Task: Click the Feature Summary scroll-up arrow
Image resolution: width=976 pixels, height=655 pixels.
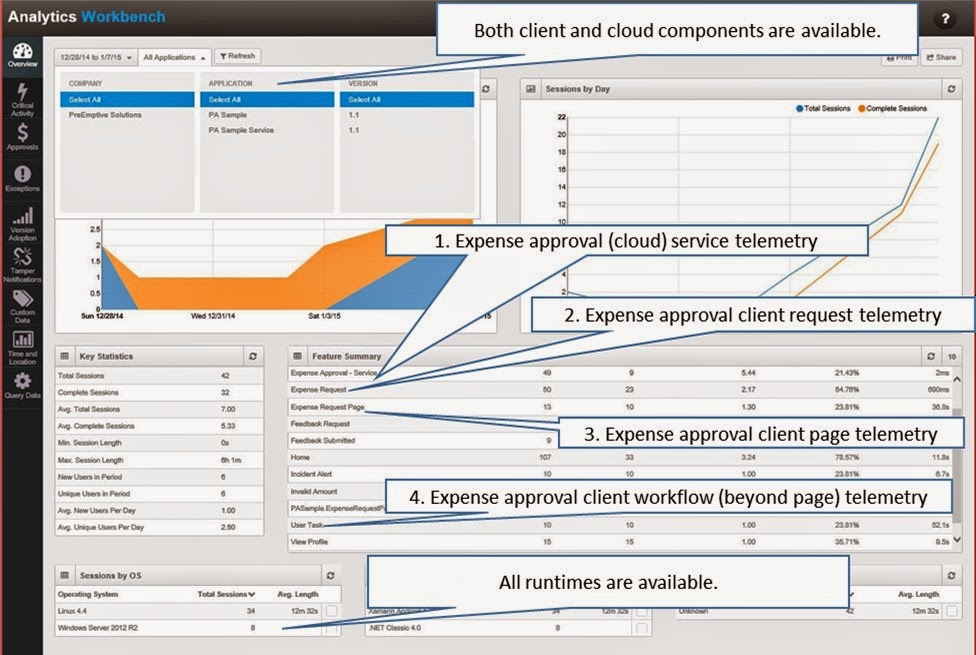Action: [957, 379]
